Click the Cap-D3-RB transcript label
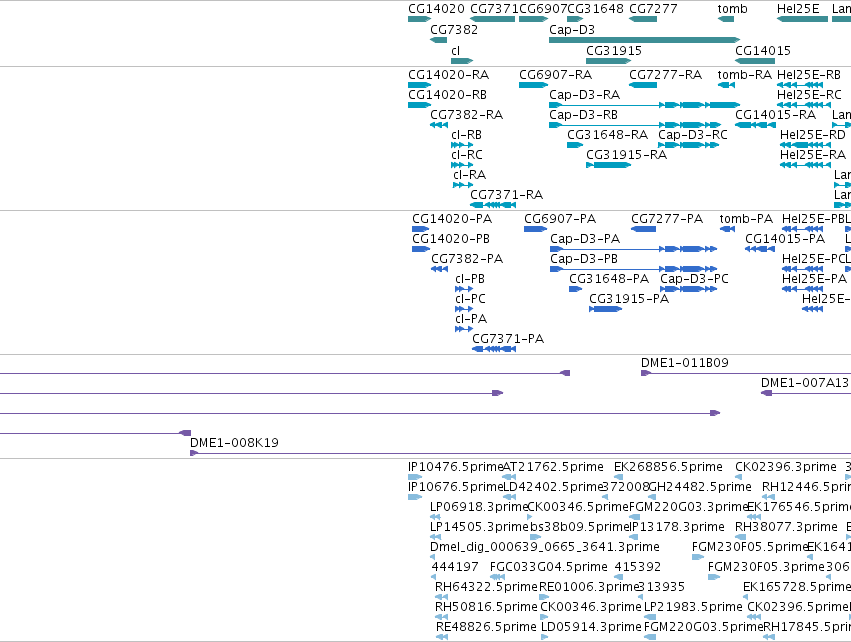This screenshot has width=851, height=642. click(x=583, y=115)
